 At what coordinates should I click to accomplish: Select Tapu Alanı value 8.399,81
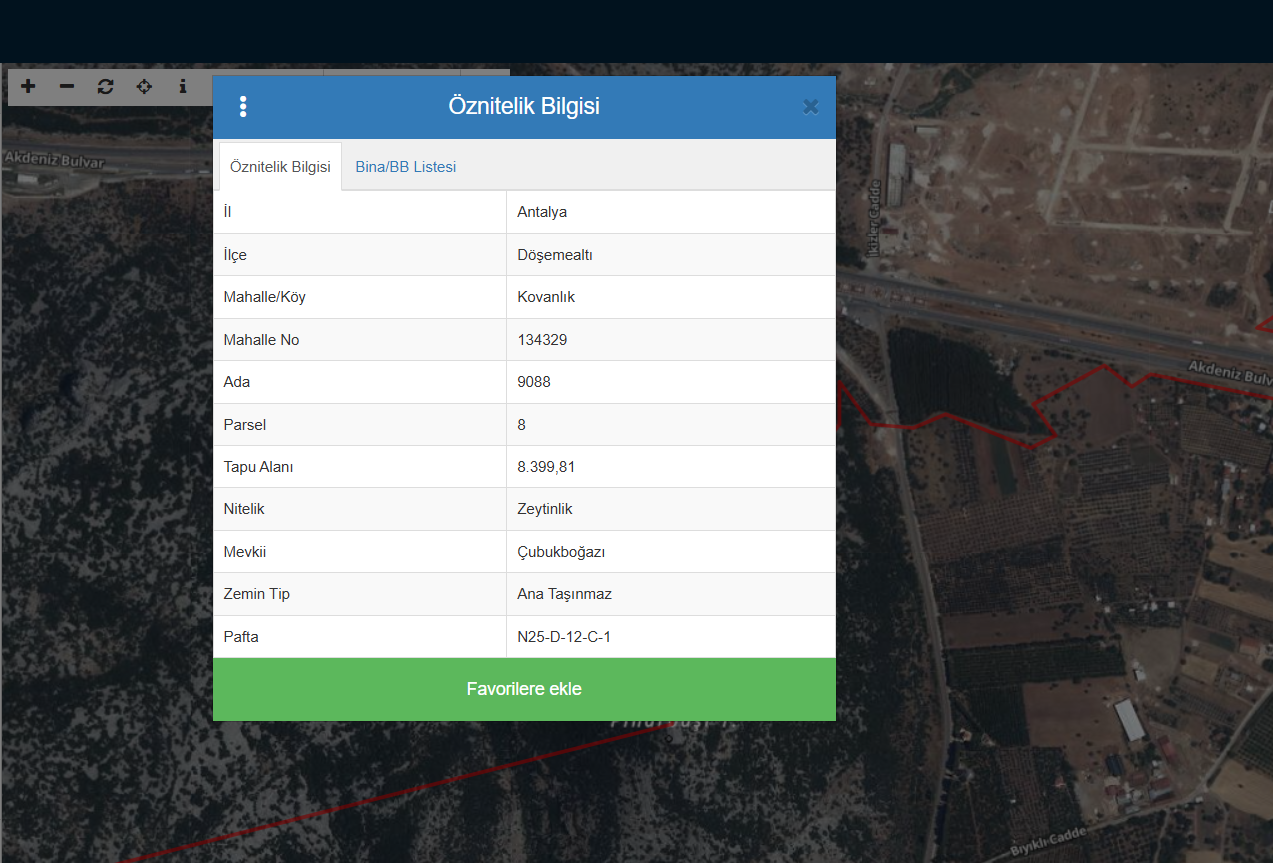(546, 467)
